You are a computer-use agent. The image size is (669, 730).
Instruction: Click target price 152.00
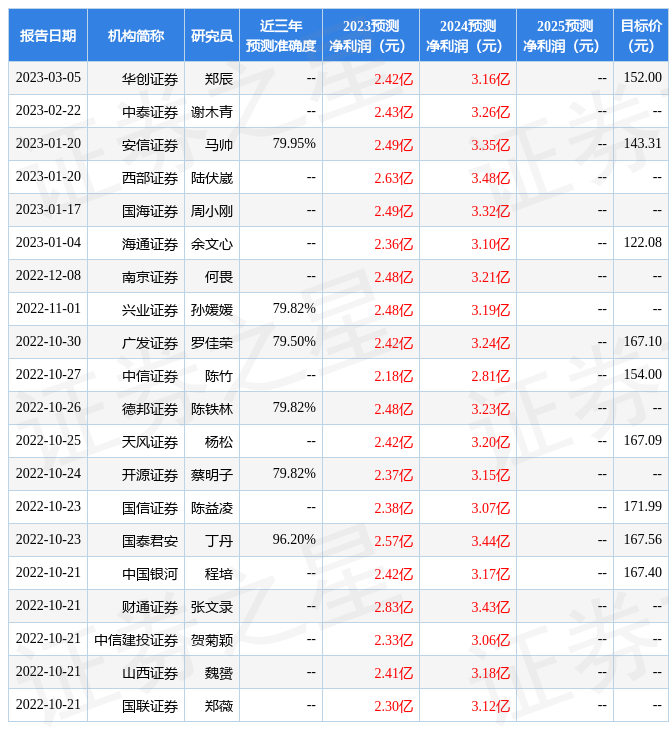click(642, 77)
